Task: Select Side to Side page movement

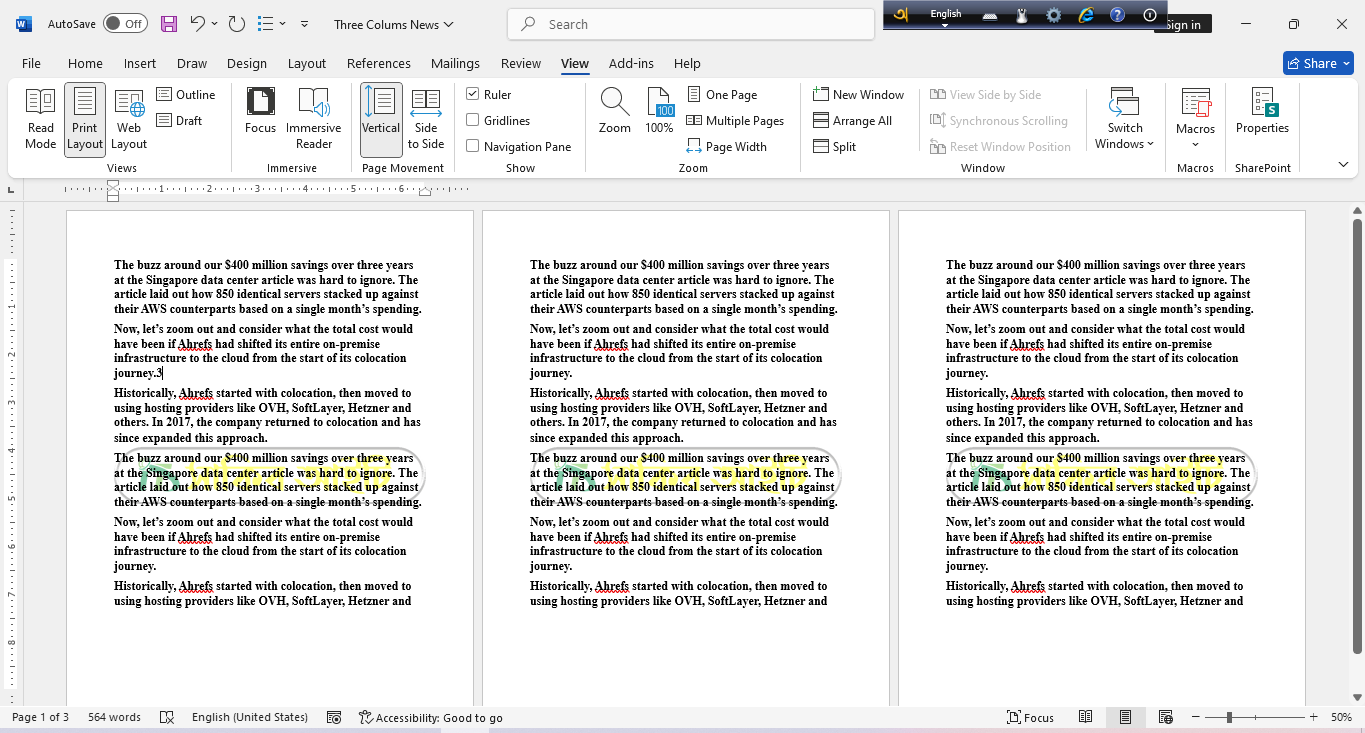Action: click(425, 118)
